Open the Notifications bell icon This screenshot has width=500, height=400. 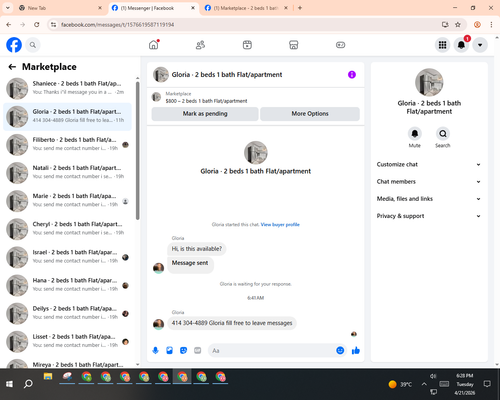pos(461,45)
